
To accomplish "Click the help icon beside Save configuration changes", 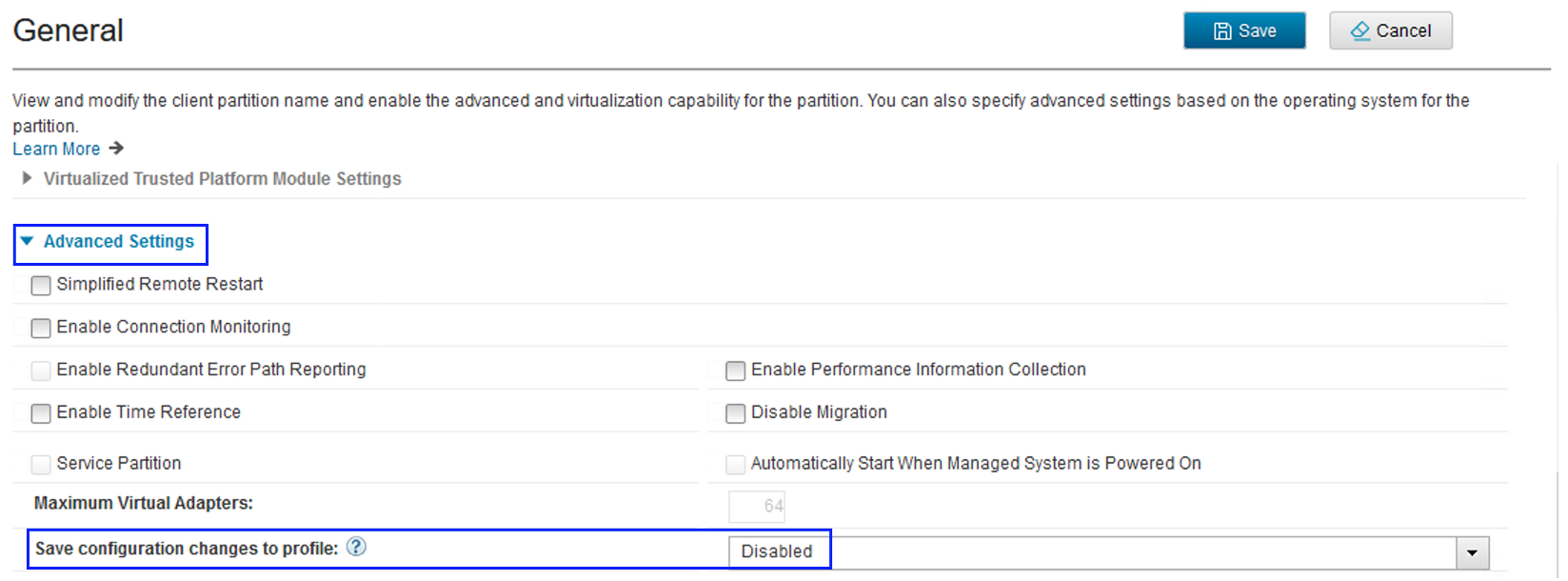I will point(356,547).
